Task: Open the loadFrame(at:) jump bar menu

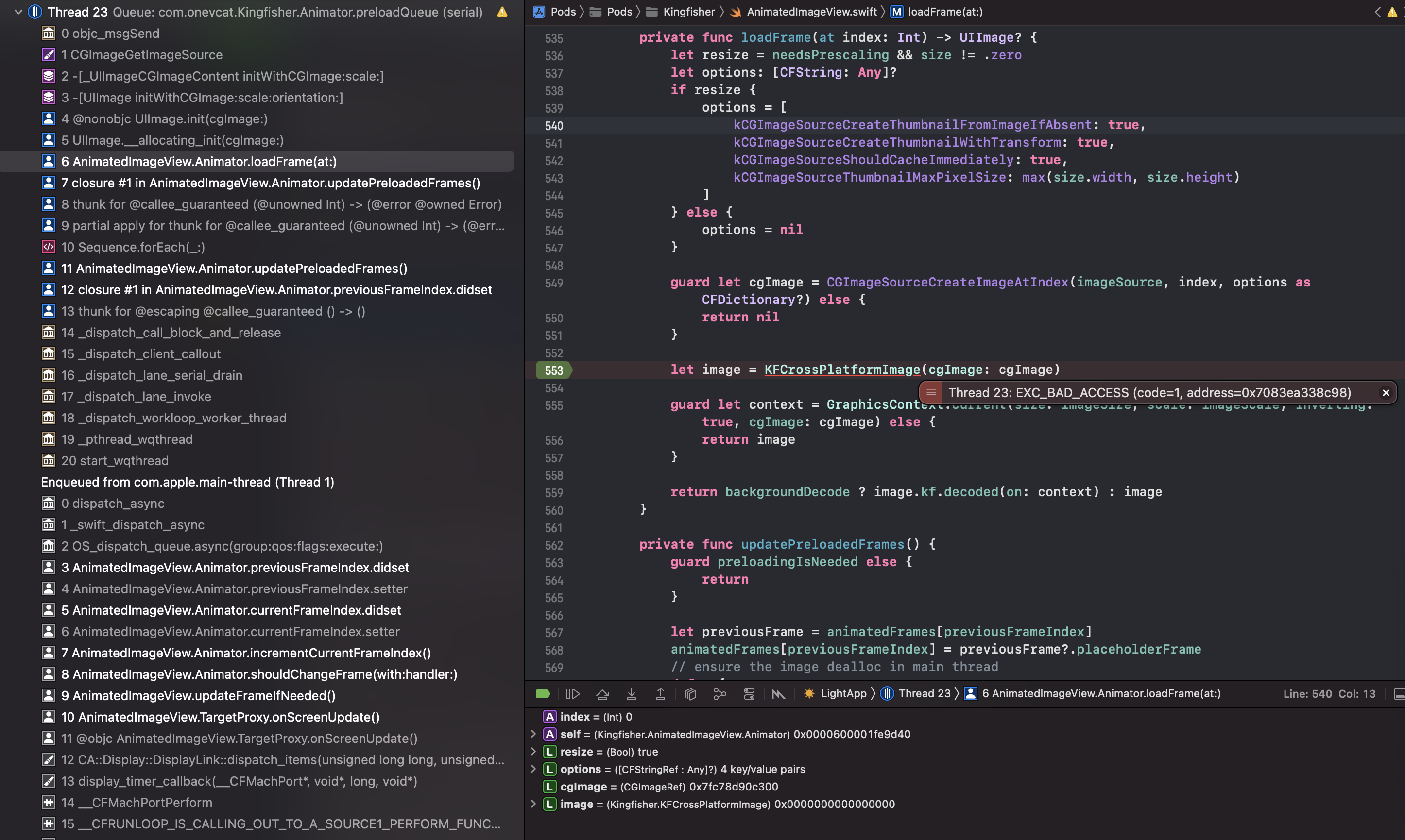Action: tap(944, 11)
